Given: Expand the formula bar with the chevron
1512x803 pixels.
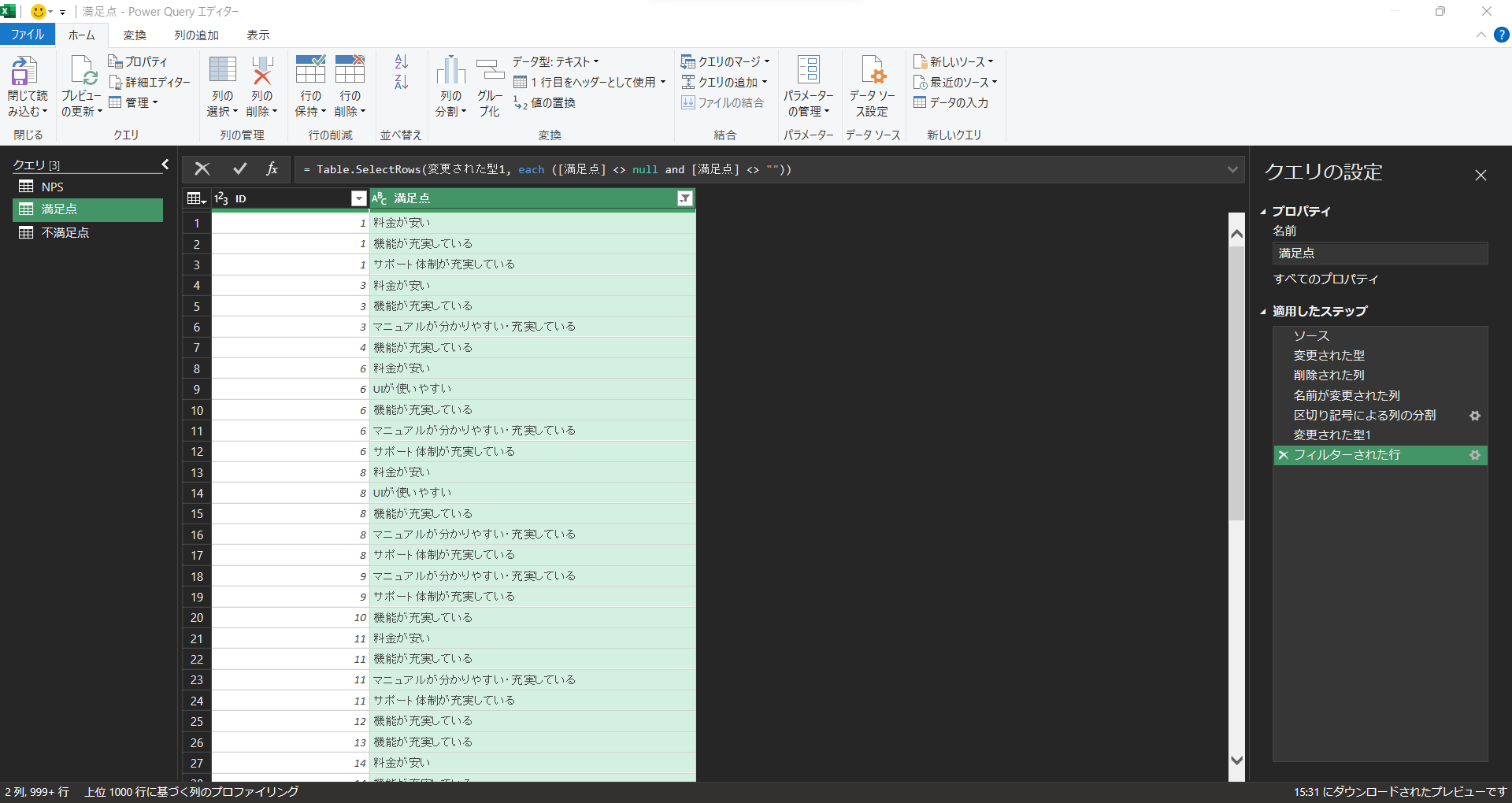Looking at the screenshot, I should tap(1232, 169).
